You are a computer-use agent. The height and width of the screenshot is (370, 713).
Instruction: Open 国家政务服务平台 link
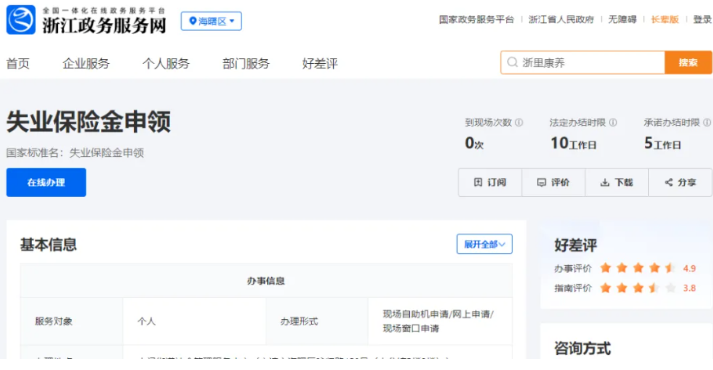point(476,19)
